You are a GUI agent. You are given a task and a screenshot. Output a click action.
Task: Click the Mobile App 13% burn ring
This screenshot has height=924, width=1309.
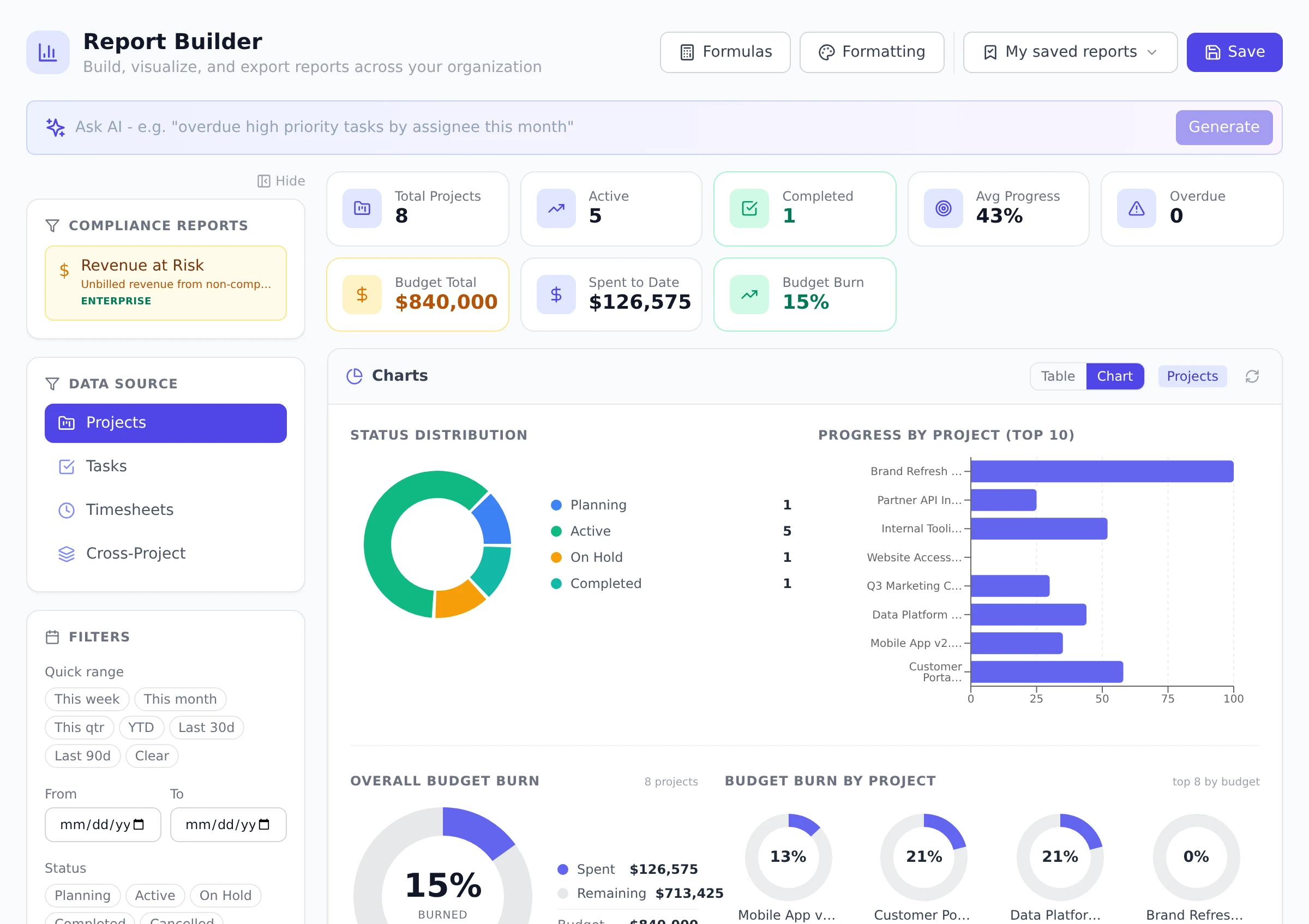click(x=788, y=858)
